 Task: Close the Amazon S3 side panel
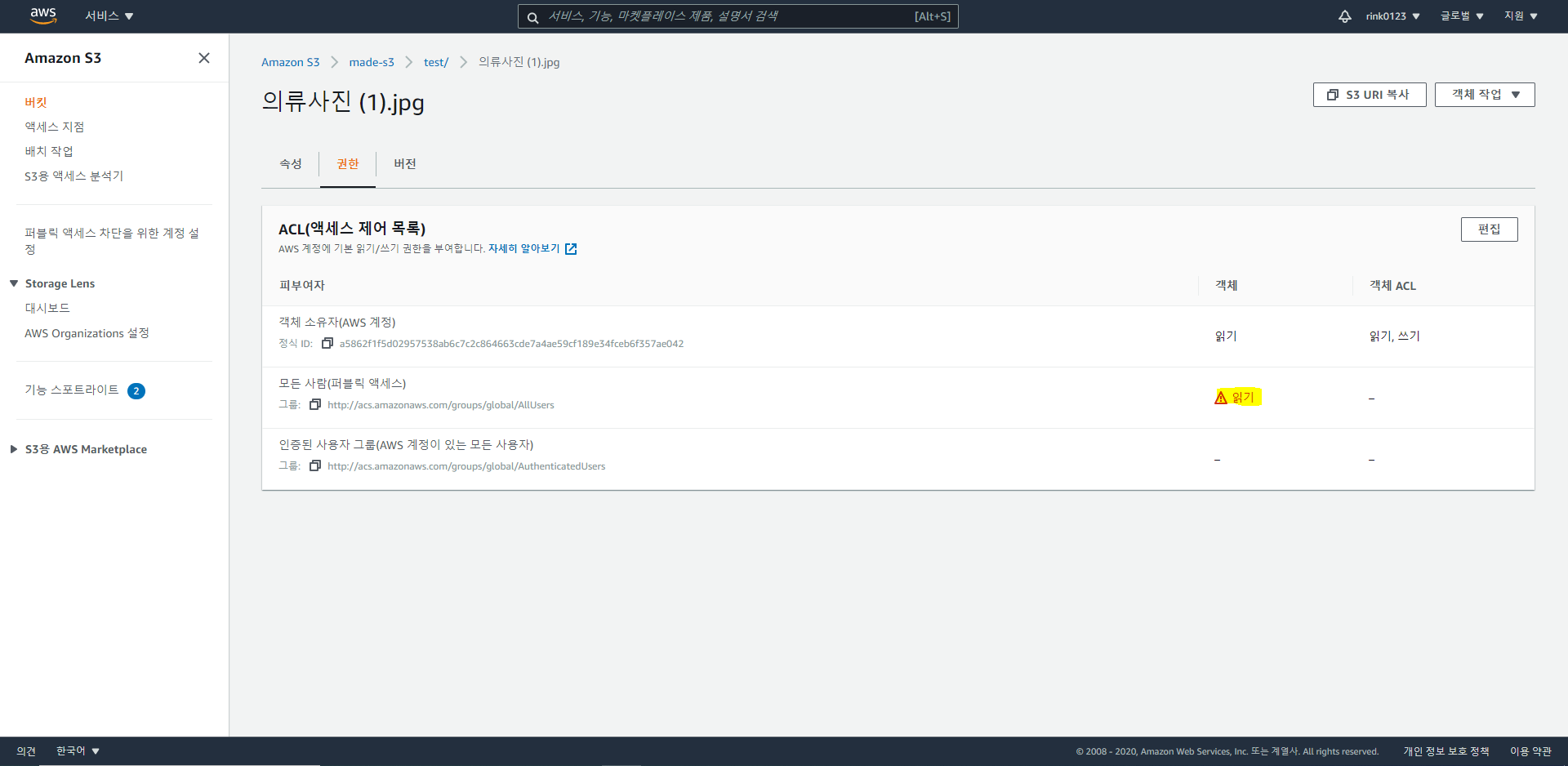(204, 58)
